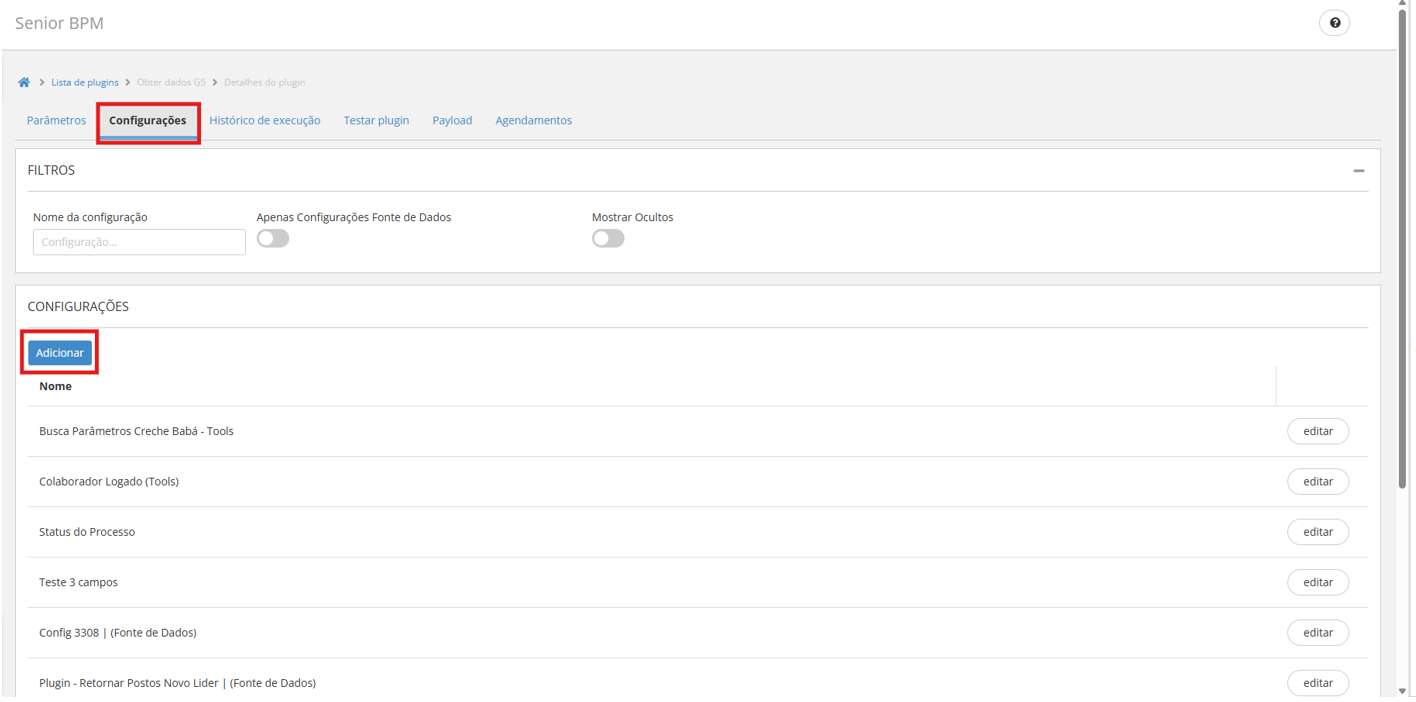The width and height of the screenshot is (1416, 702).
Task: Click the Adicionar button
Action: point(60,353)
